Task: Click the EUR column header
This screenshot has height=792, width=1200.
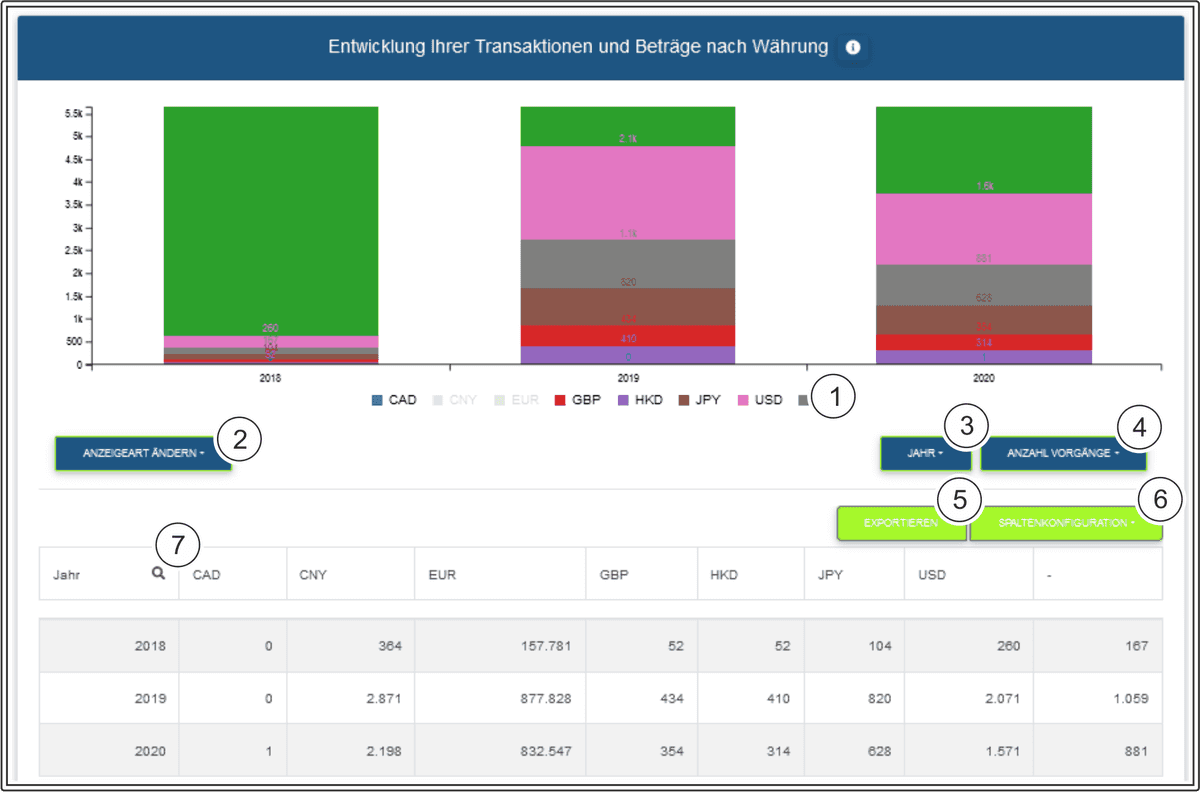Action: click(500, 575)
